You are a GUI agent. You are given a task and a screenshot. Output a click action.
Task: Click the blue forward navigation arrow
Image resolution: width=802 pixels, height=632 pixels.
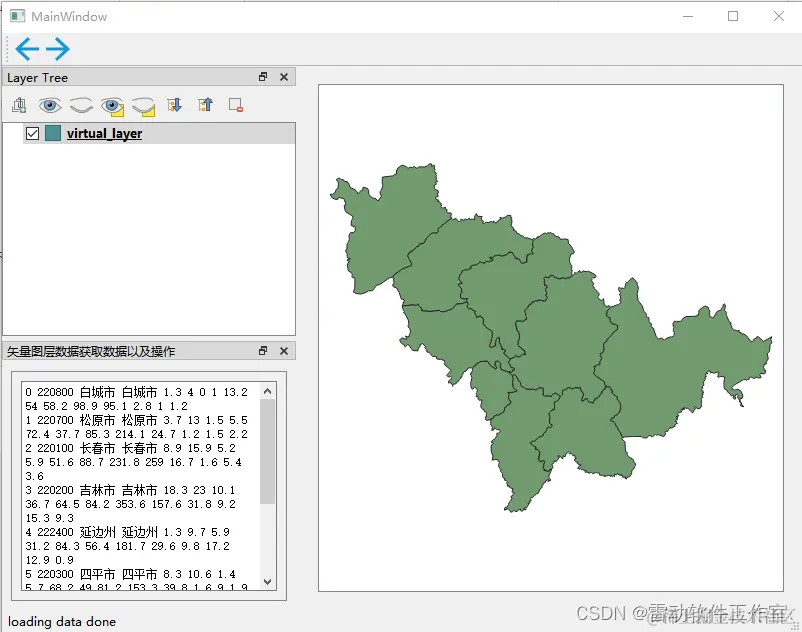coord(55,48)
